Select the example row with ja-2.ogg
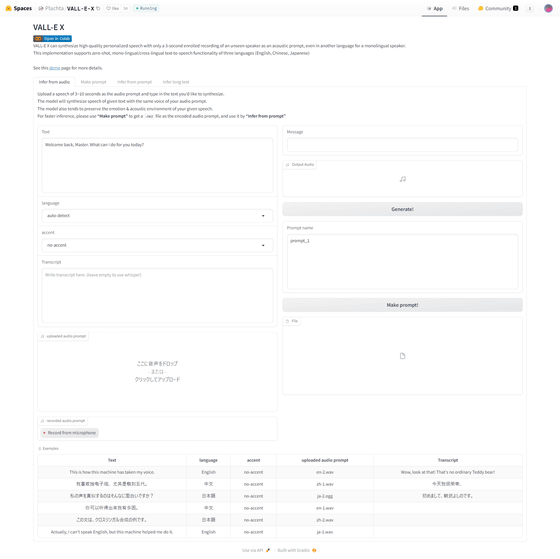The image size is (560, 559). click(280, 496)
